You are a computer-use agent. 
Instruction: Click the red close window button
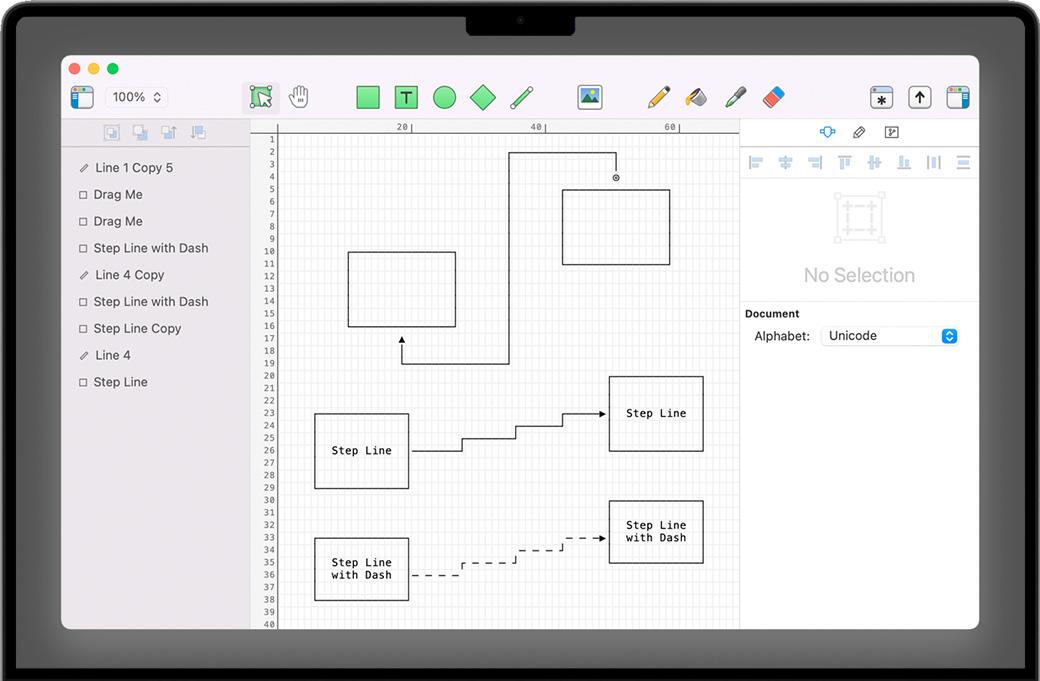click(x=75, y=68)
